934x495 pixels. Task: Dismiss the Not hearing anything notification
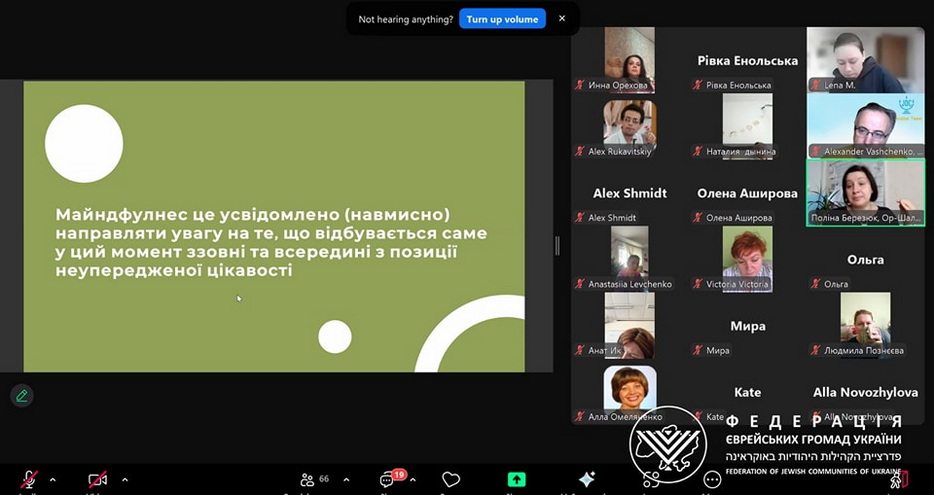(x=562, y=18)
